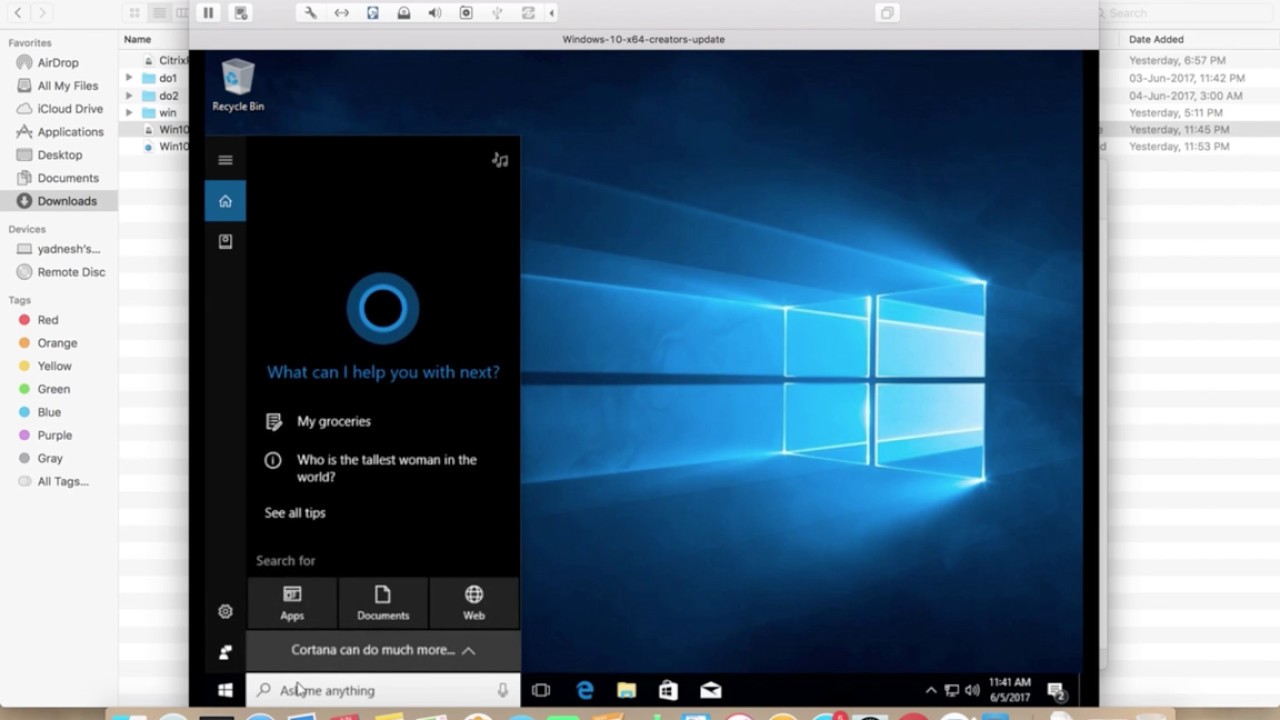Open Cortana settings gear
The width and height of the screenshot is (1280, 720).
click(x=225, y=611)
